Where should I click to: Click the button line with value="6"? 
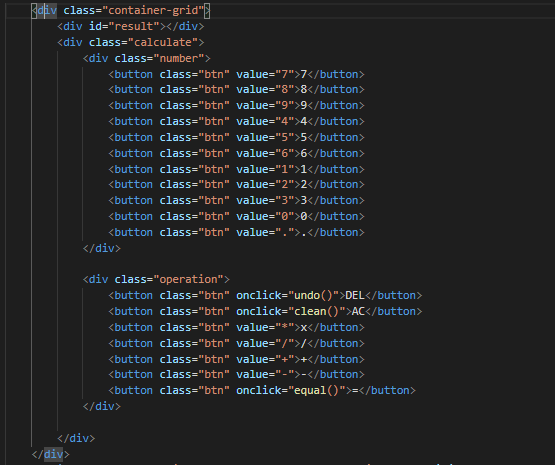pos(236,153)
